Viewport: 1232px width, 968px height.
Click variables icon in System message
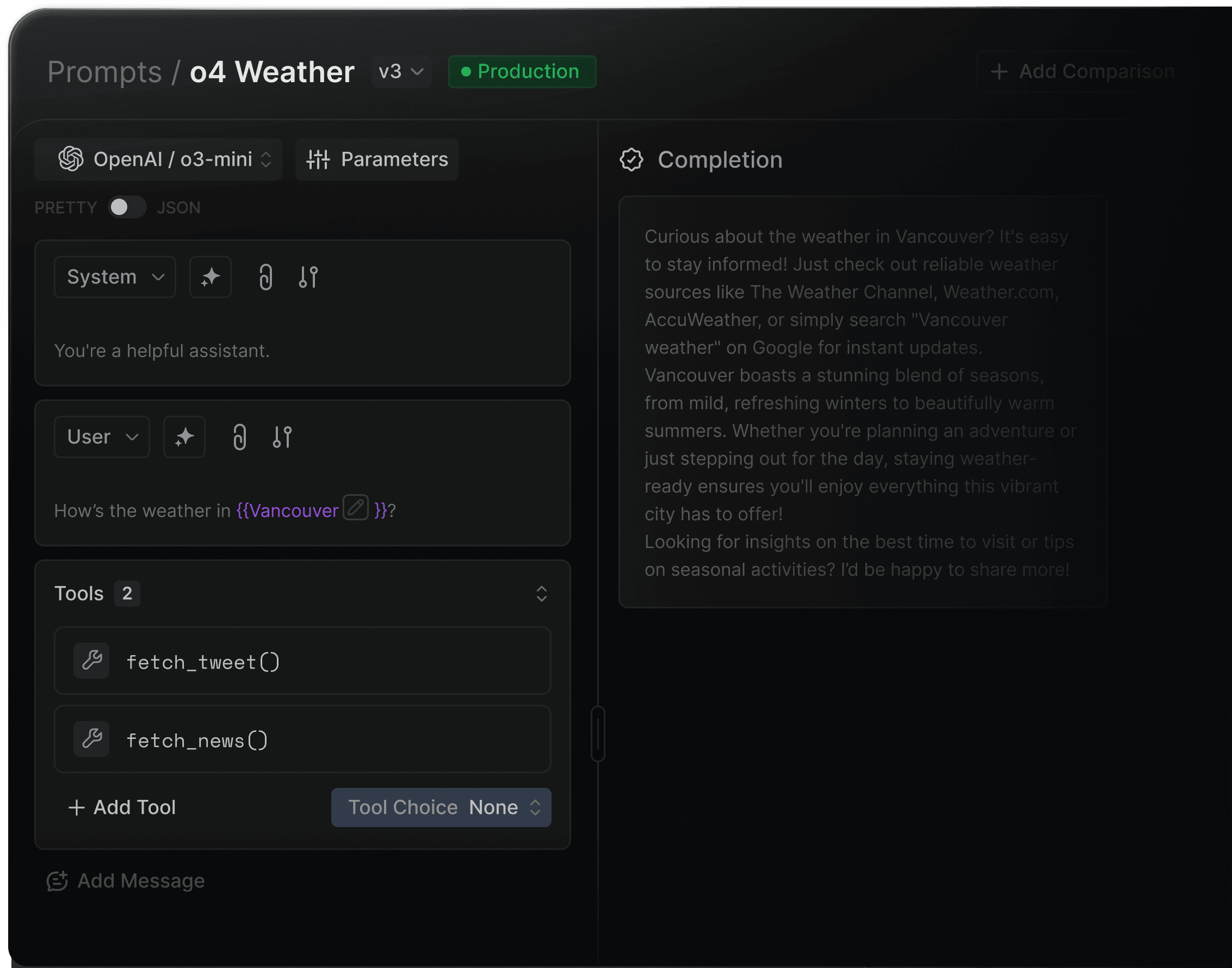tap(308, 277)
